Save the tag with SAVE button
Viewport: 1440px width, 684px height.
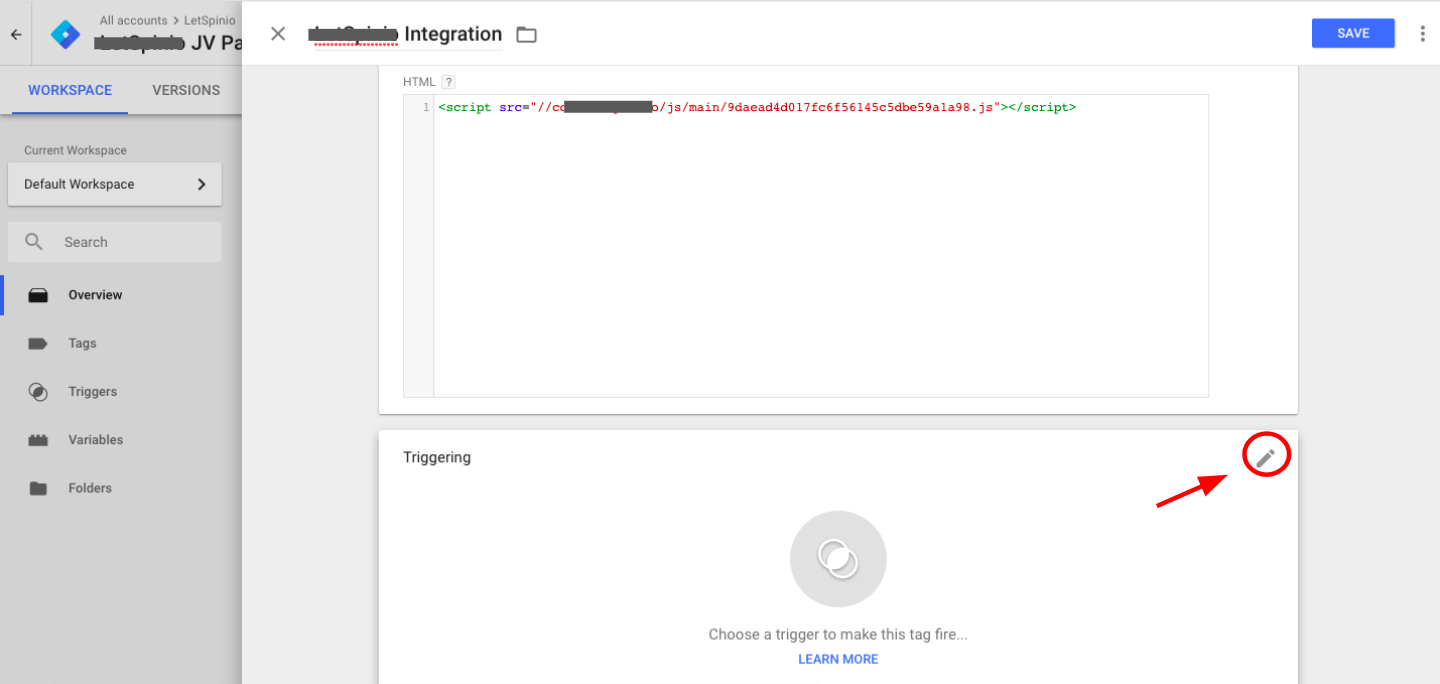[1353, 33]
